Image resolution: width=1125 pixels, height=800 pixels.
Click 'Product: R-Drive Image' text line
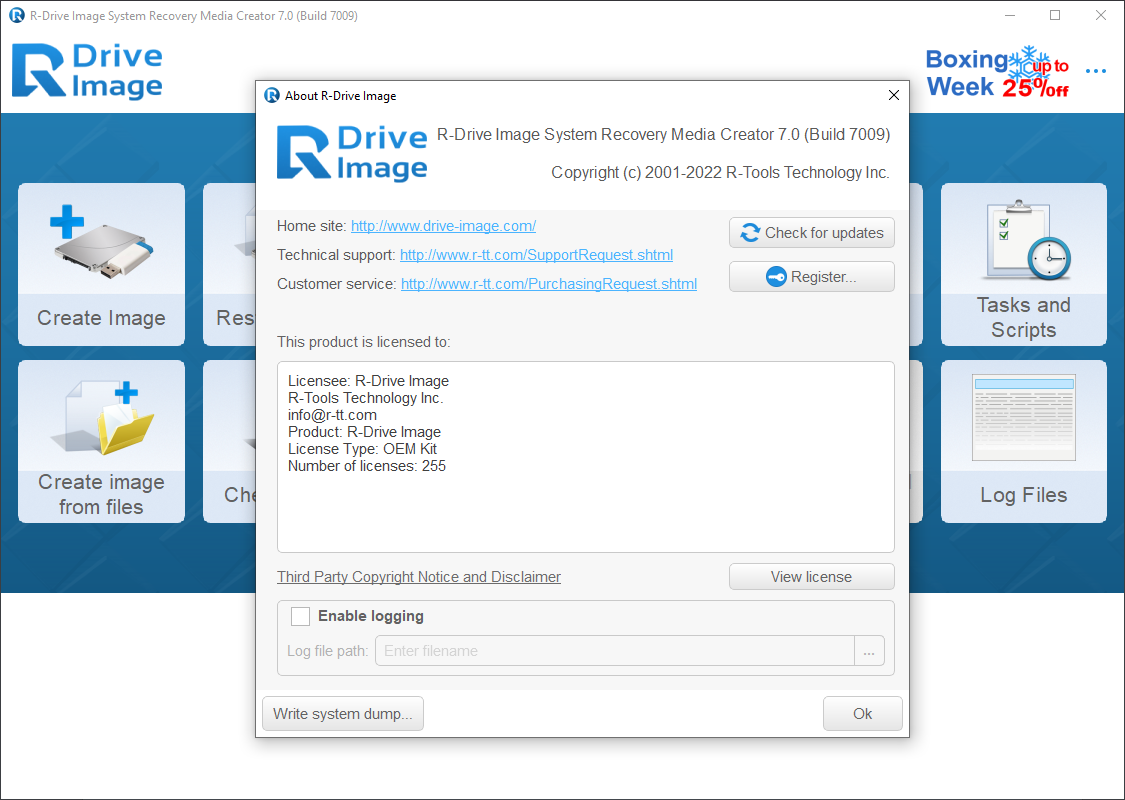click(x=364, y=432)
